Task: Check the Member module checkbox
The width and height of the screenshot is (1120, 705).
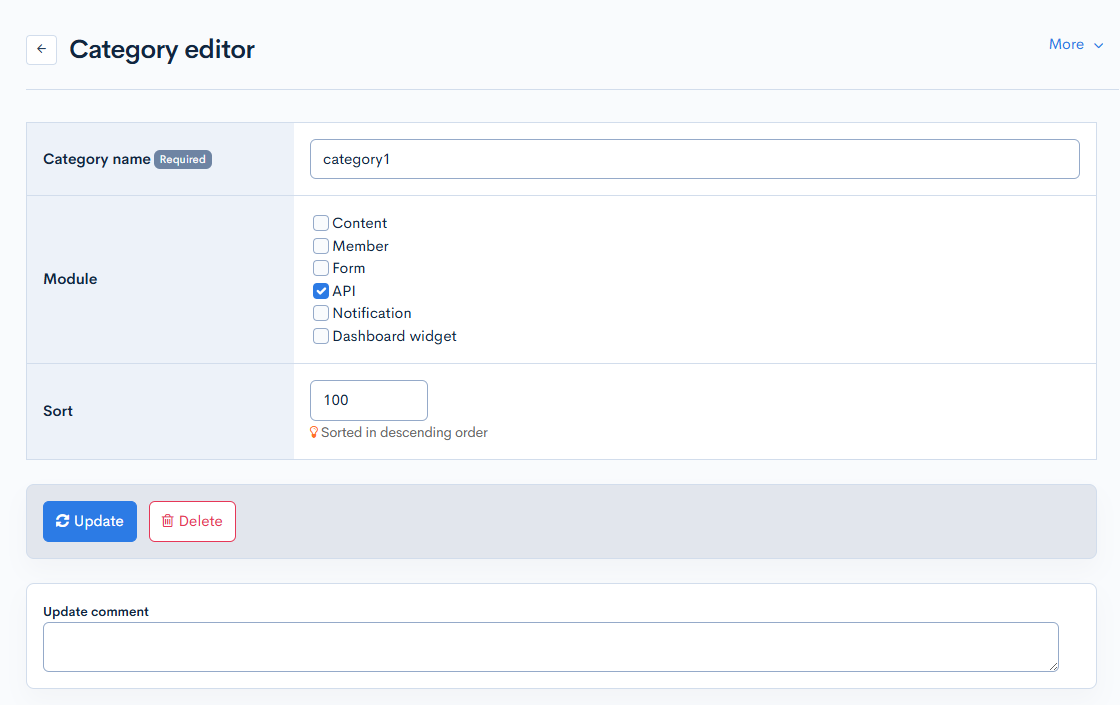Action: [x=321, y=246]
